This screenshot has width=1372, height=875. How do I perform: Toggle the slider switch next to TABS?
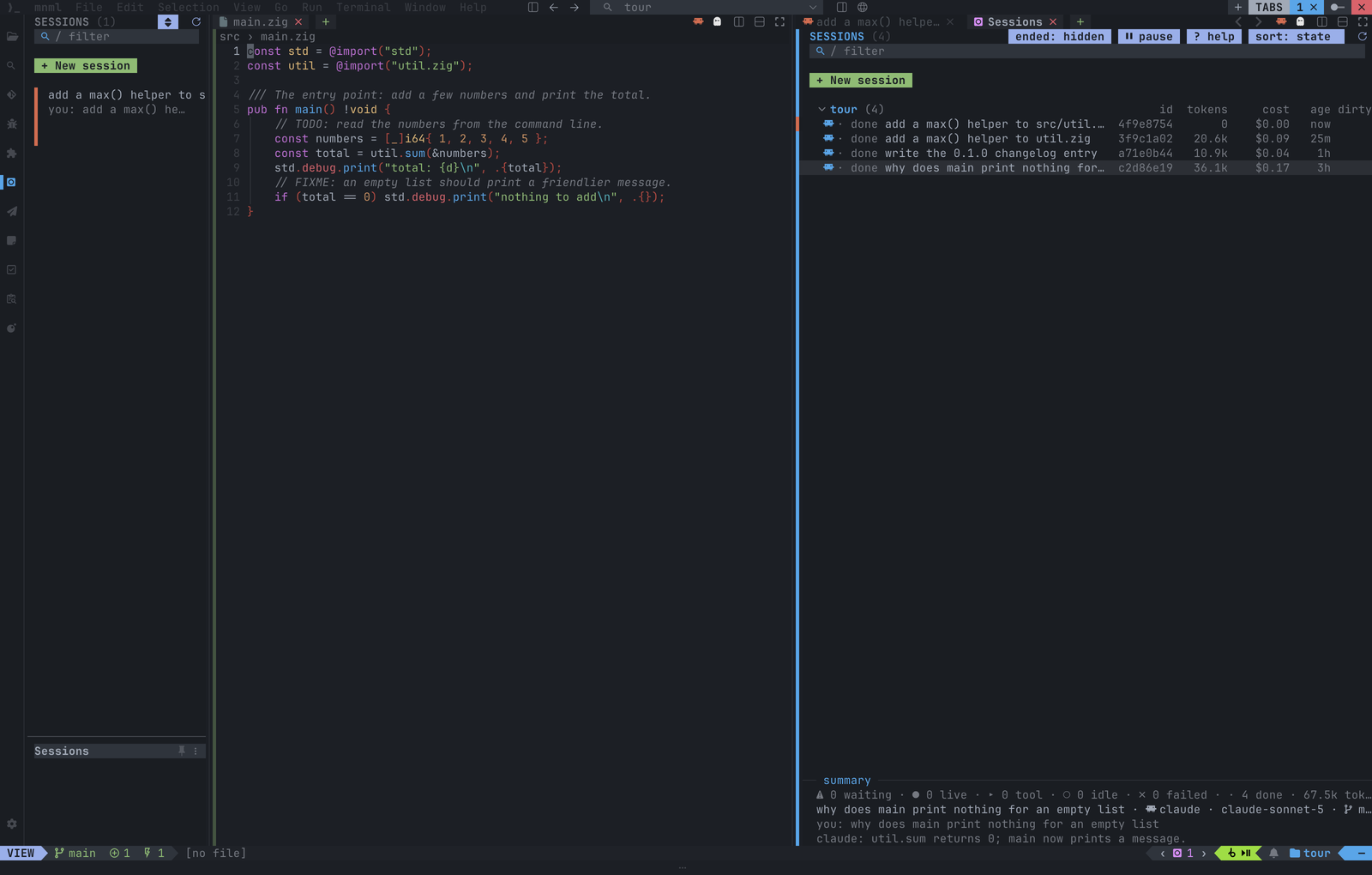click(x=1338, y=8)
